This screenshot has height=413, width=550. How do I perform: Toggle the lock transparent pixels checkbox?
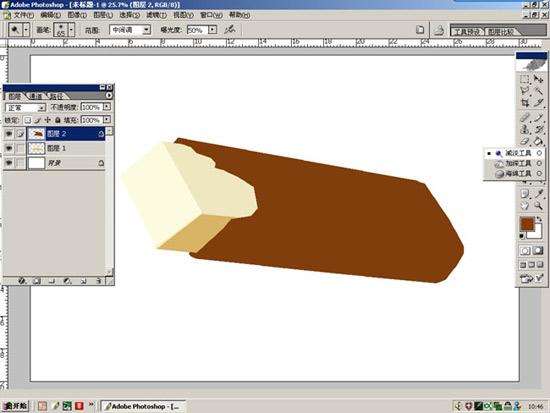(27, 120)
